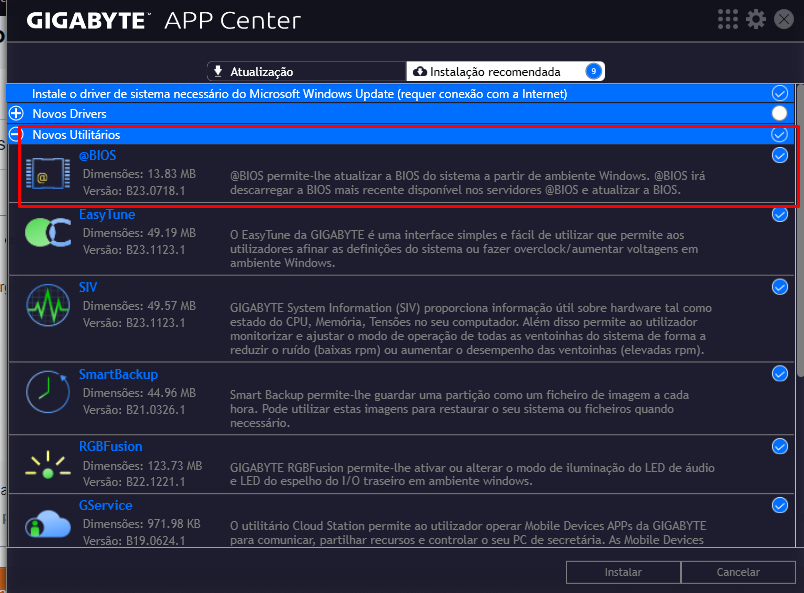Click the GService title link

[x=105, y=505]
